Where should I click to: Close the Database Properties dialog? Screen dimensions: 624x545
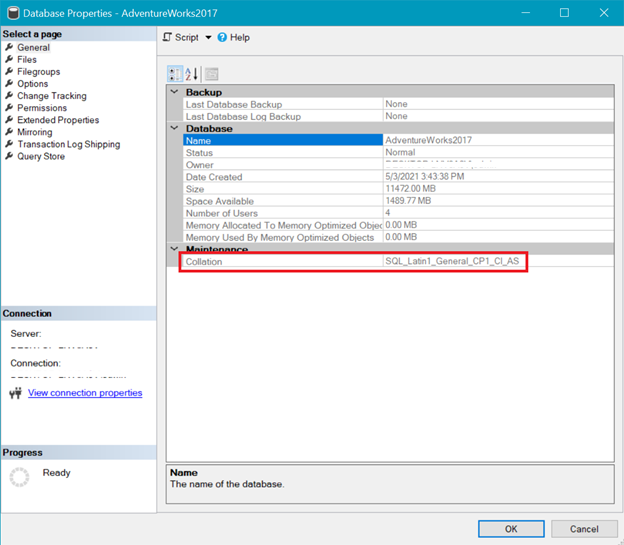click(604, 13)
